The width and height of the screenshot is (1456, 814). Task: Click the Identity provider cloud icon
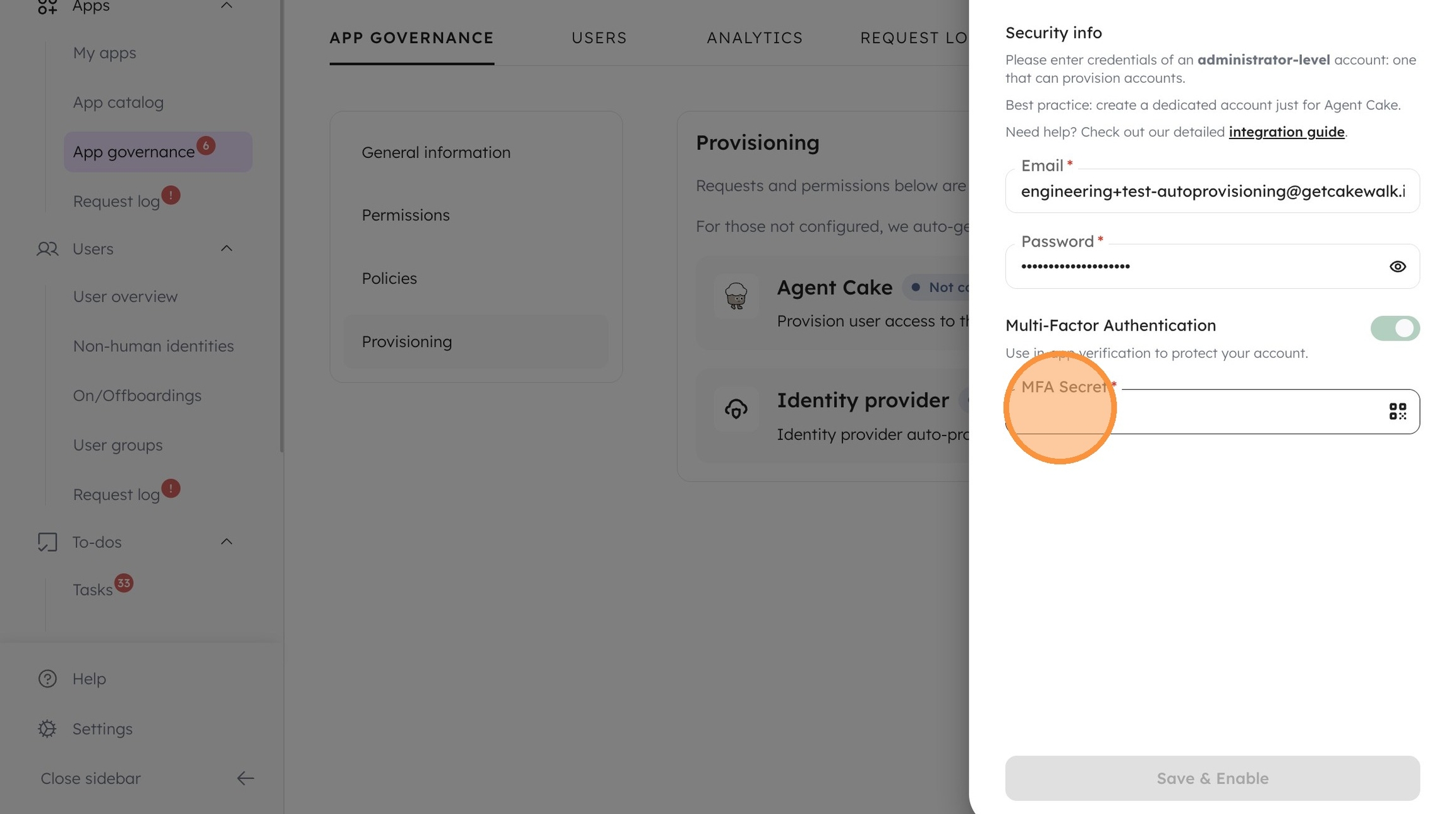click(736, 409)
